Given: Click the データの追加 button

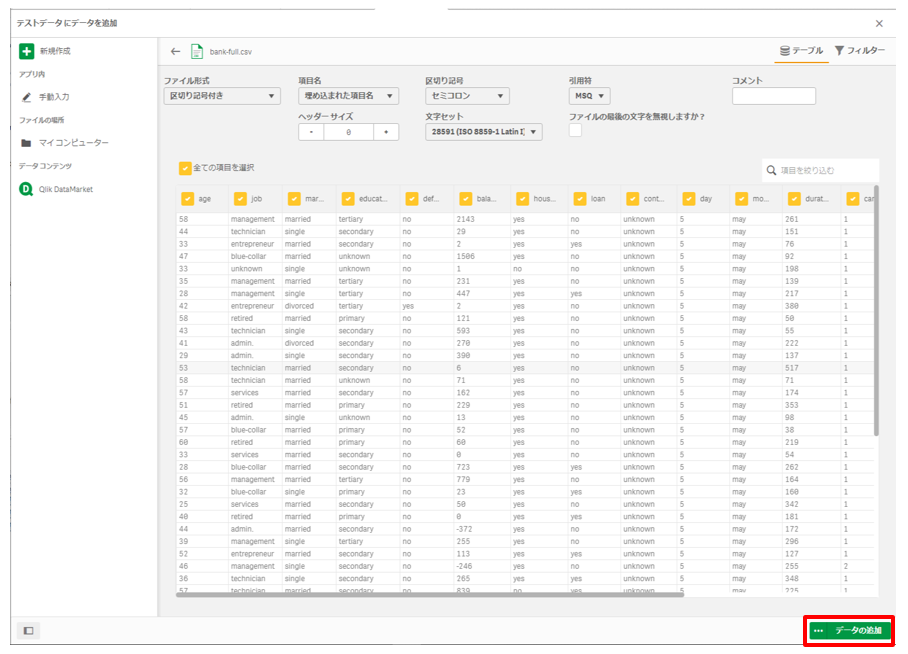Looking at the screenshot, I should pos(849,631).
